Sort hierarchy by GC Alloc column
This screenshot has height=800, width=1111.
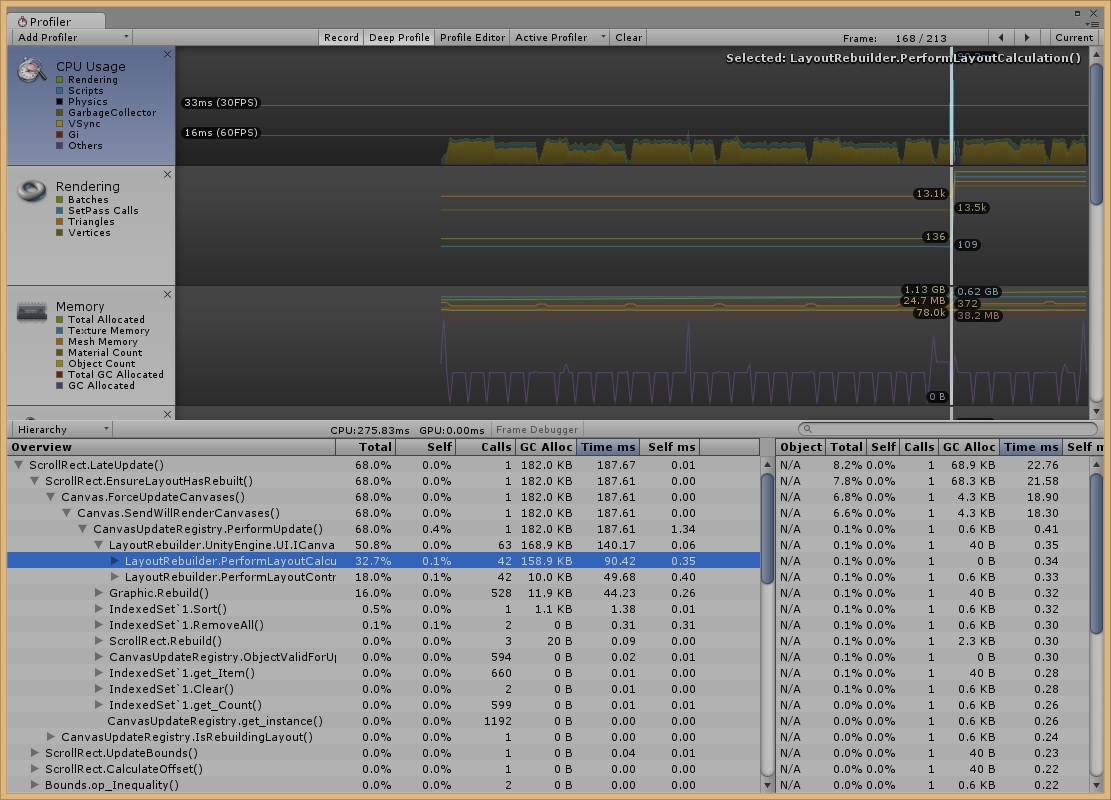tap(546, 447)
